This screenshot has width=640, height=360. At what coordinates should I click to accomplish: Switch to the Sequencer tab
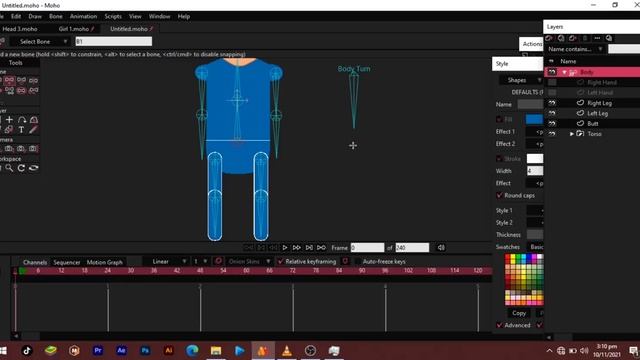67,262
